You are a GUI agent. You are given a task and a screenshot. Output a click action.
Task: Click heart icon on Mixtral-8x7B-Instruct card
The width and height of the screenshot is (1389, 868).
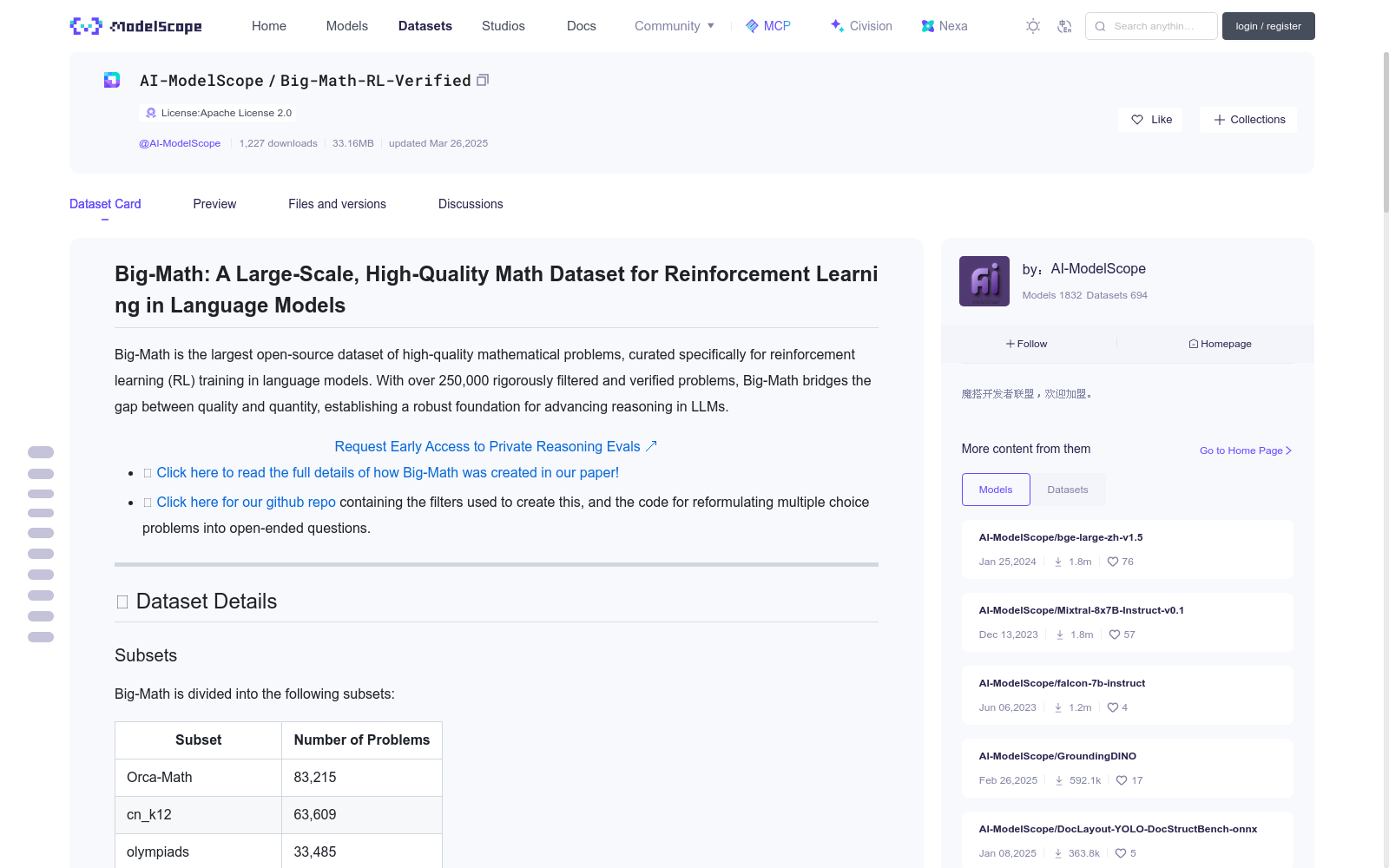click(x=1115, y=635)
